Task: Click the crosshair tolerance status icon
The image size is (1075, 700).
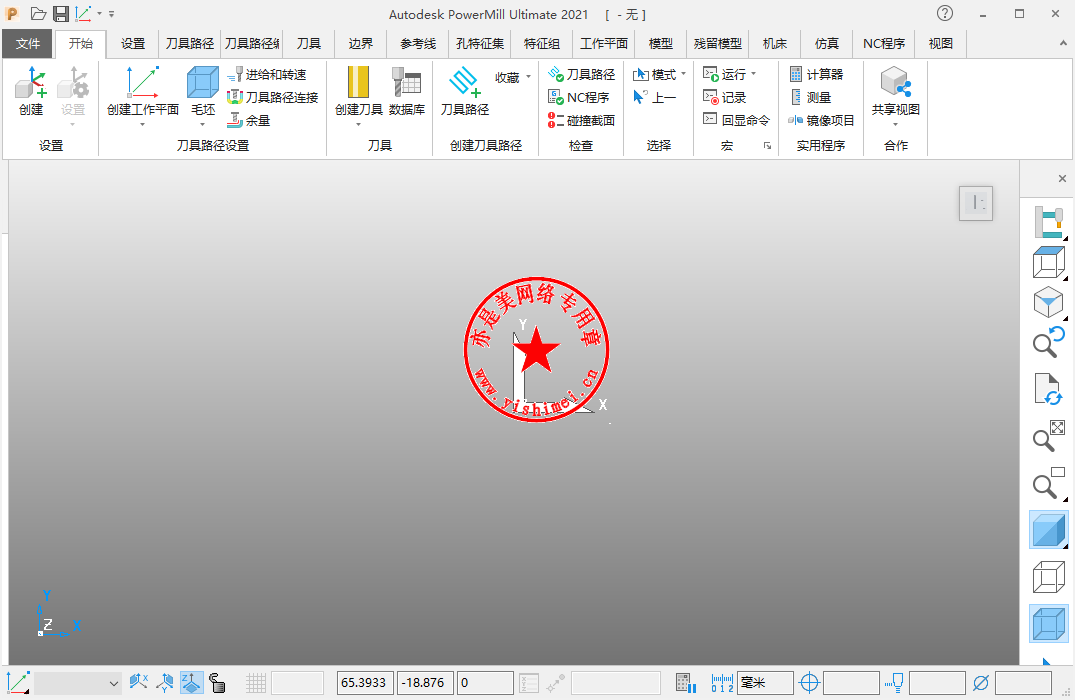Action: [x=810, y=683]
